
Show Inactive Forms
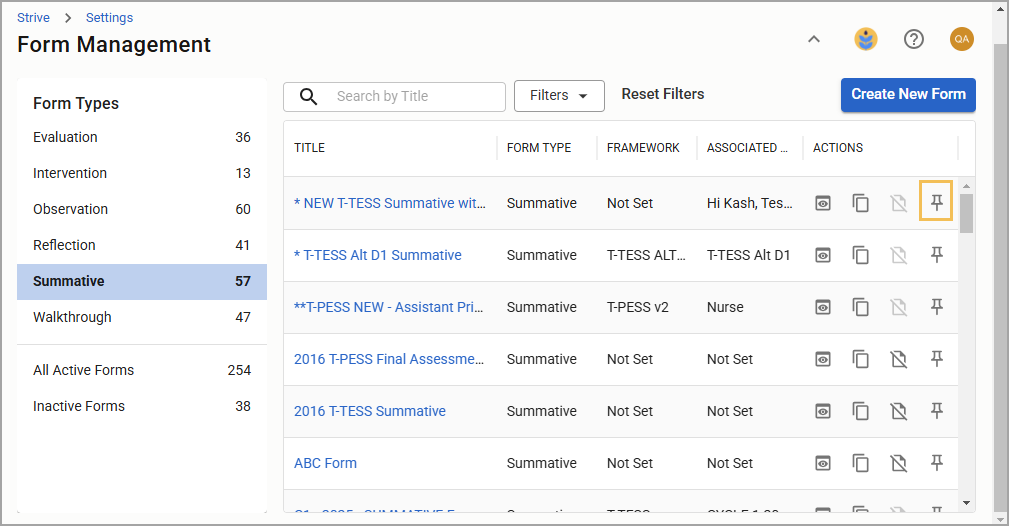tap(142, 406)
